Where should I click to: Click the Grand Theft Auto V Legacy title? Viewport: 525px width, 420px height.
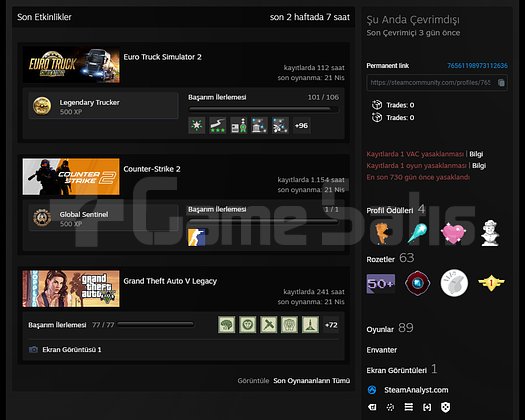click(x=170, y=281)
